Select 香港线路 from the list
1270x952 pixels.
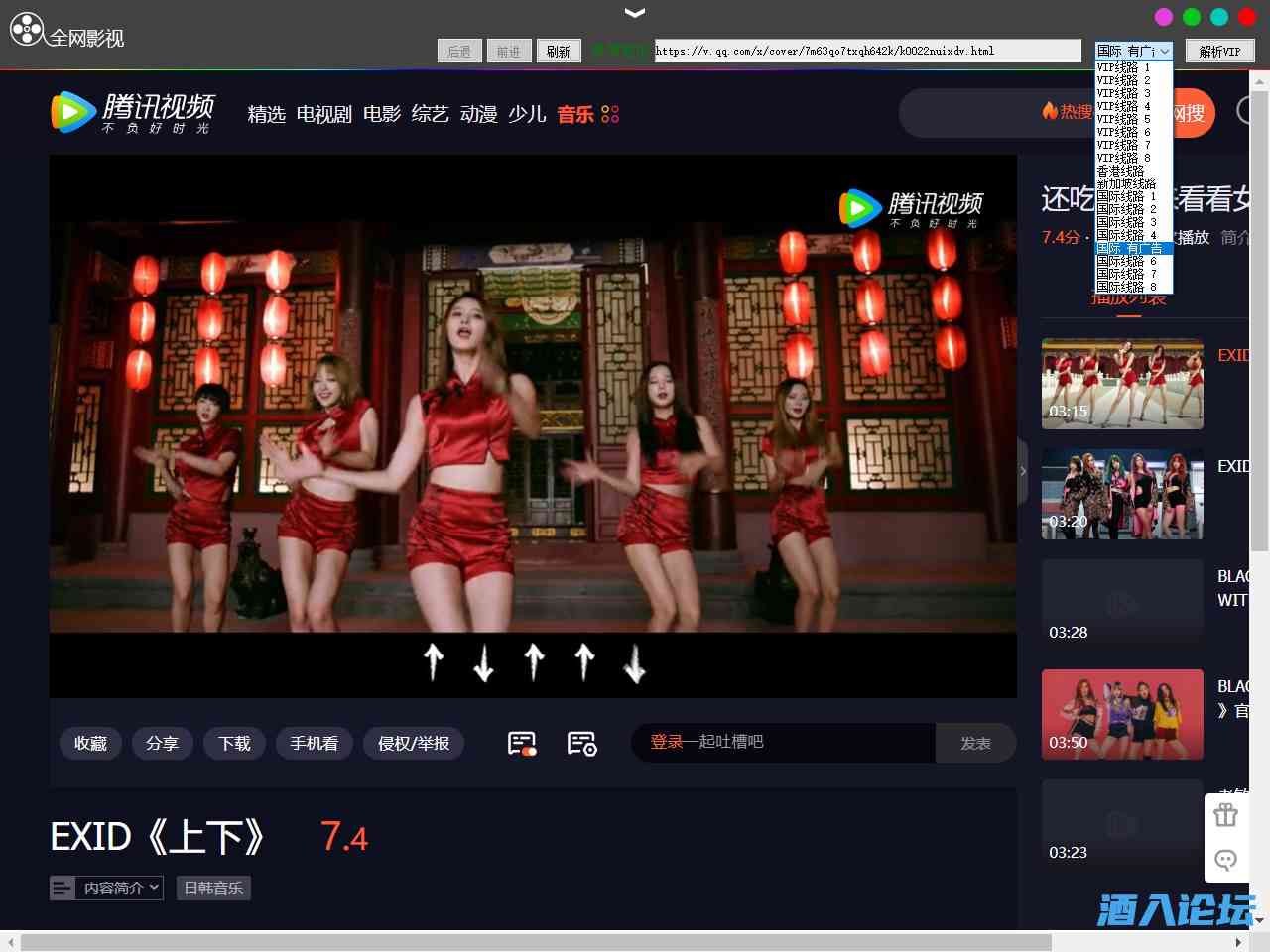1121,171
